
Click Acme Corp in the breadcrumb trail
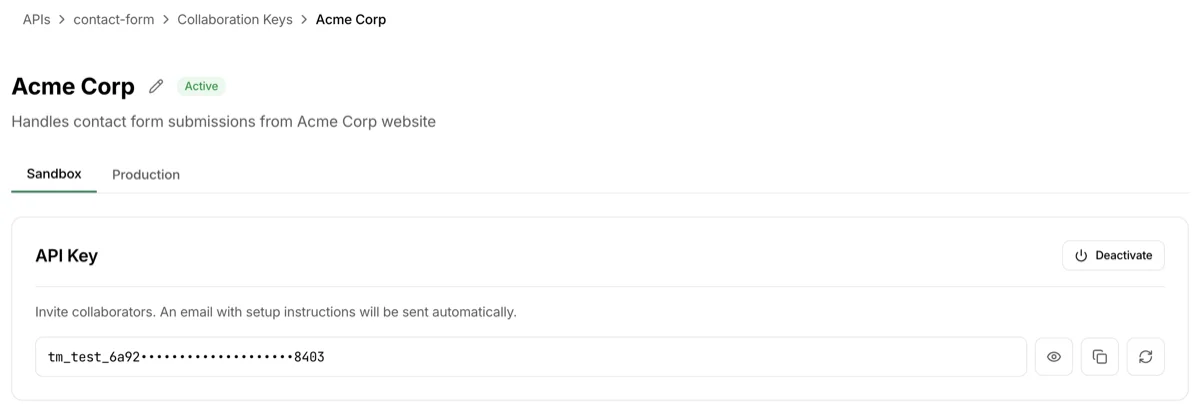[x=350, y=20]
